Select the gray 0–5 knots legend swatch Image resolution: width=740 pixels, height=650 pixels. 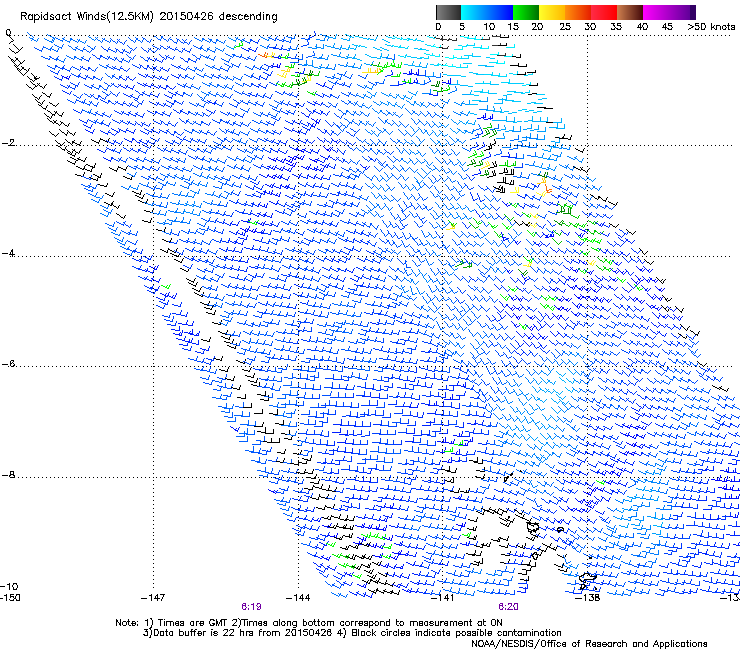448,12
